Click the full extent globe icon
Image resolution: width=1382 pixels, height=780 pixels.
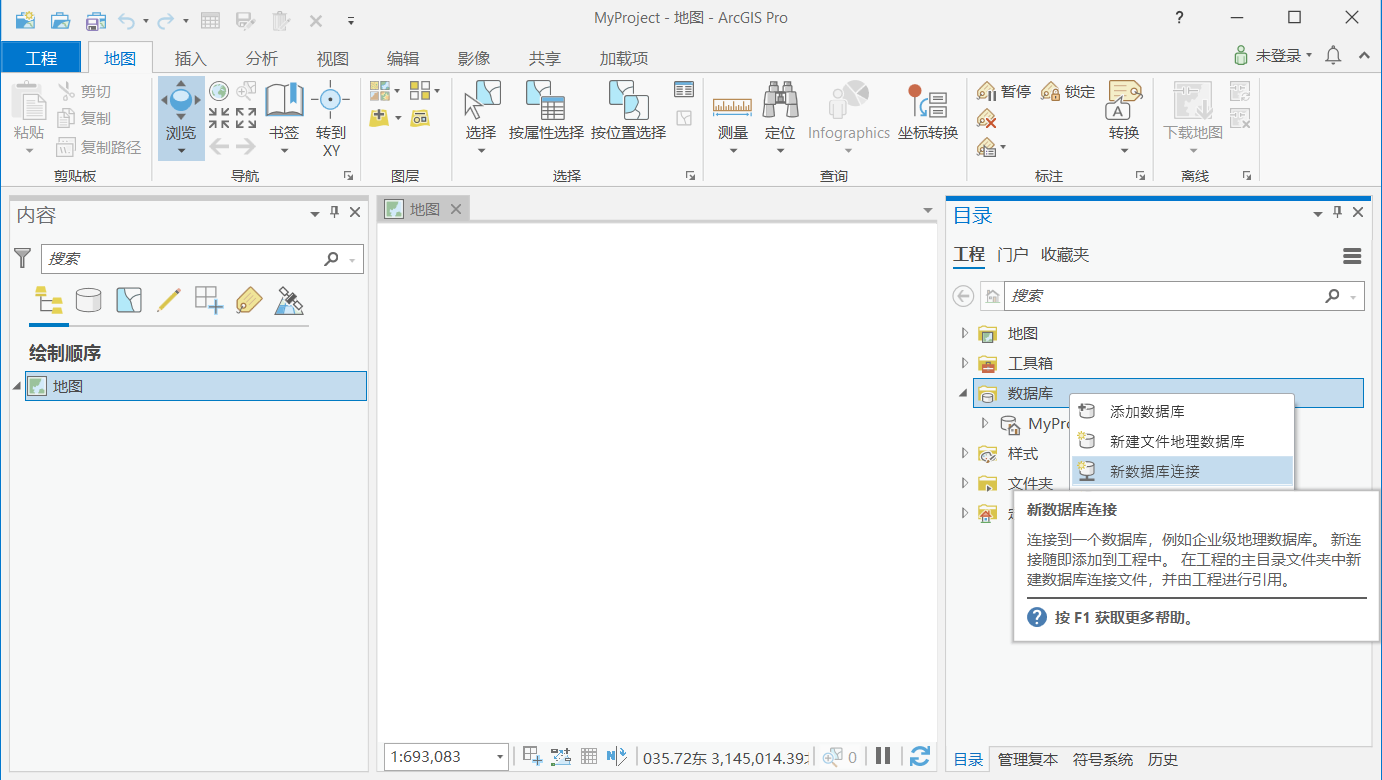(219, 91)
